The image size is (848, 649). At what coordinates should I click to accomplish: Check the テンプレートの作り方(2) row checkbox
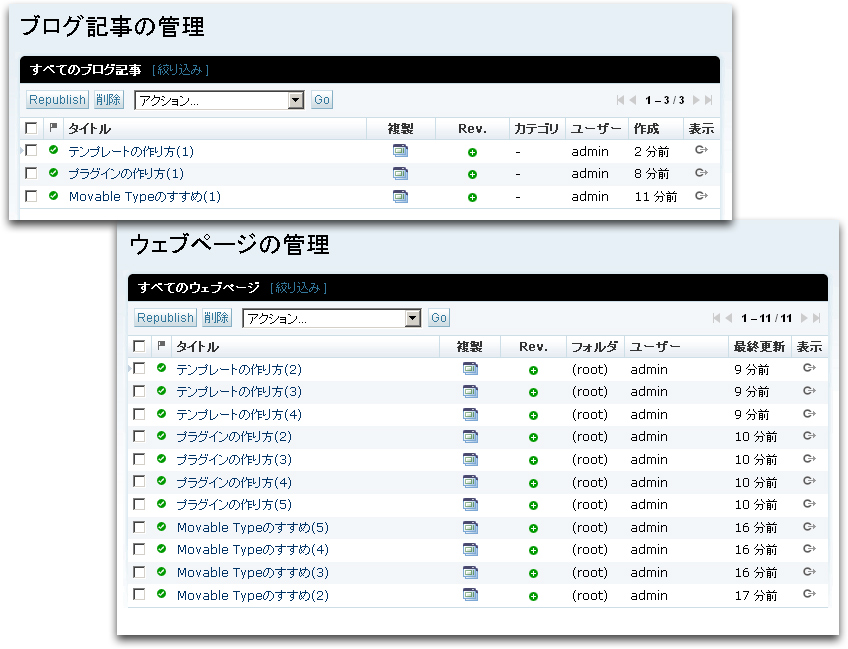click(139, 368)
